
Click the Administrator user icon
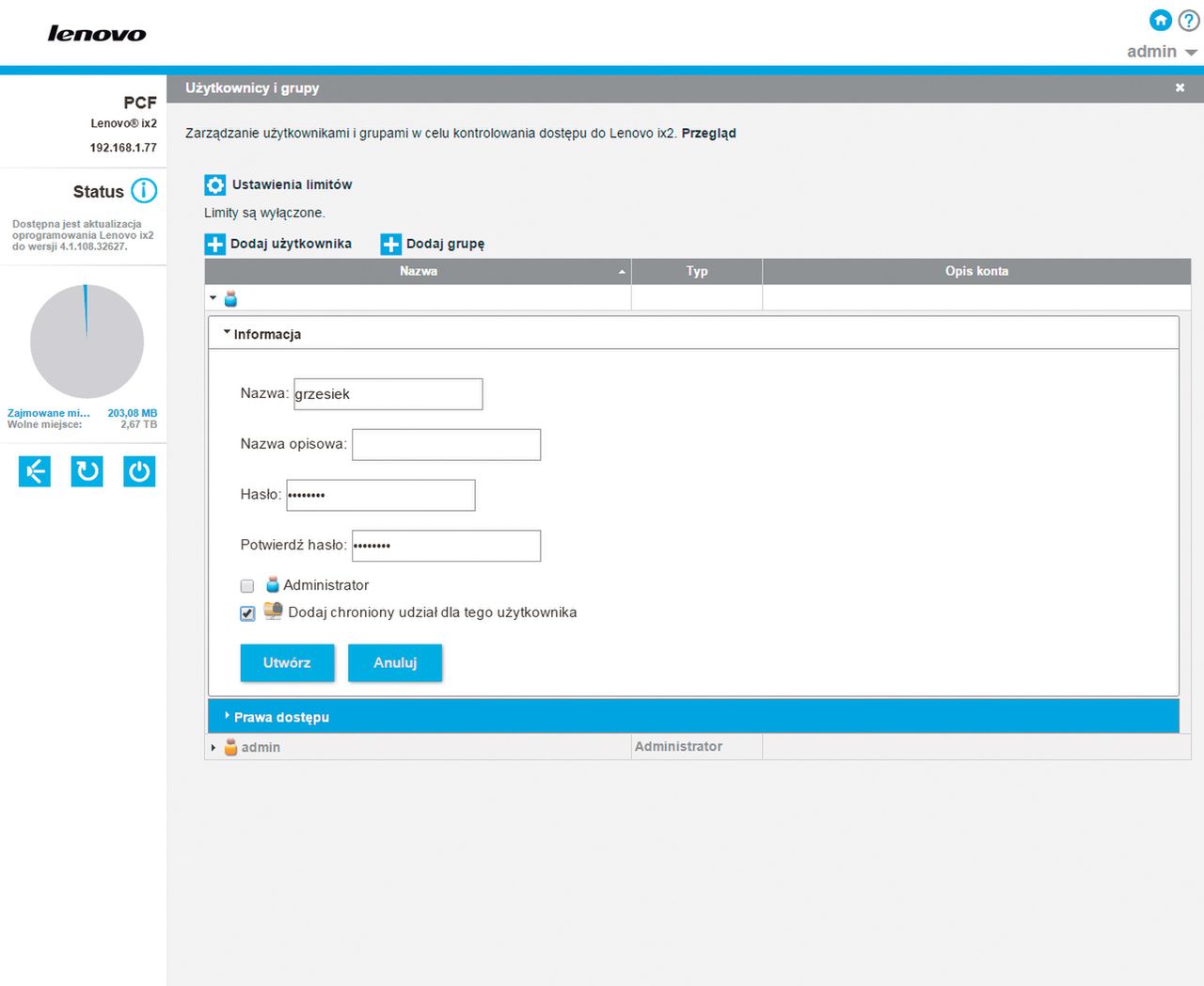(x=273, y=584)
